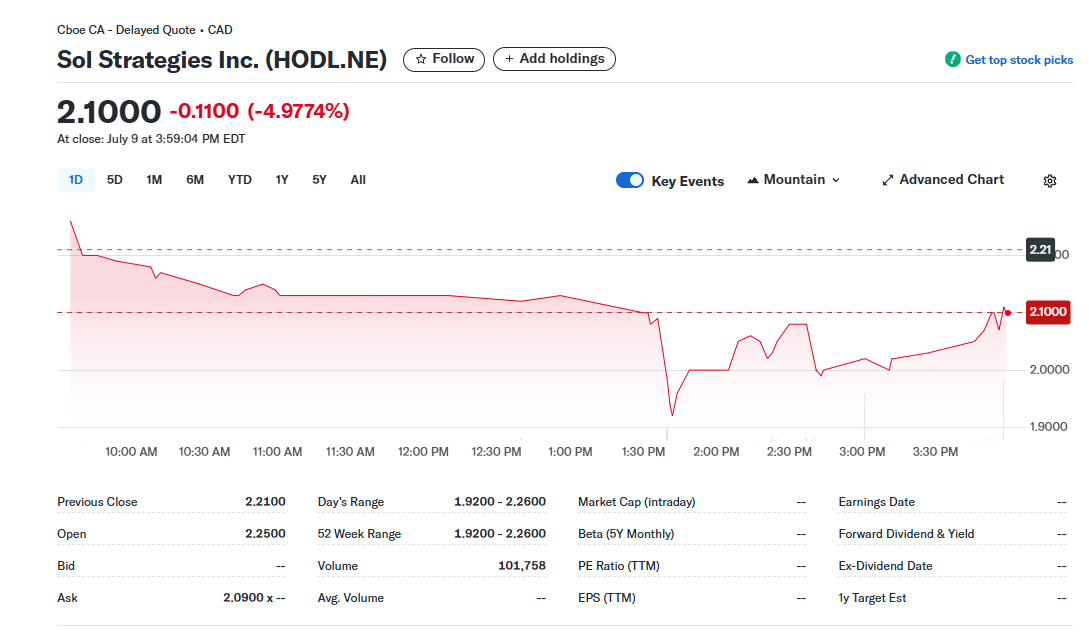Viewport: 1092px width, 637px height.
Task: Open the Mountain chart type dropdown
Action: (794, 180)
